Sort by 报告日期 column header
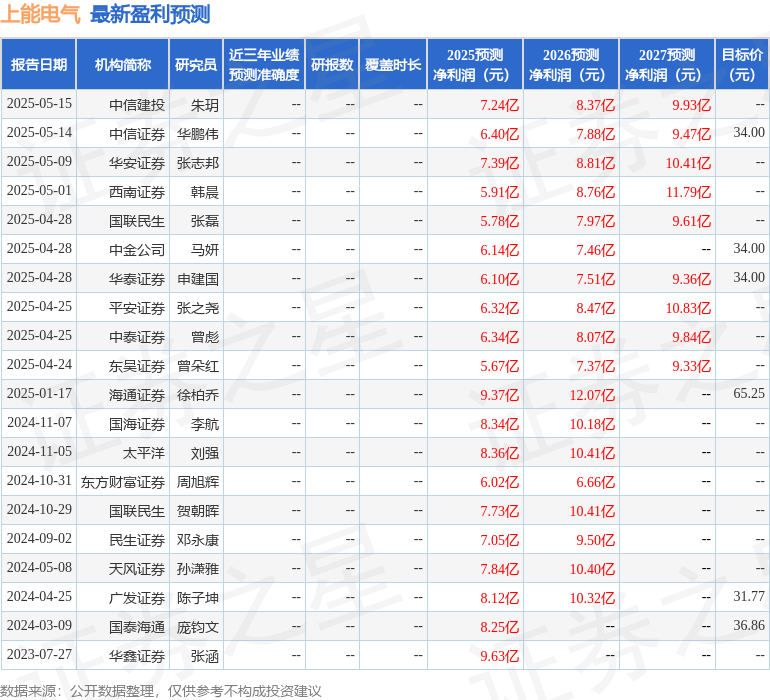The width and height of the screenshot is (770, 700). [39, 65]
